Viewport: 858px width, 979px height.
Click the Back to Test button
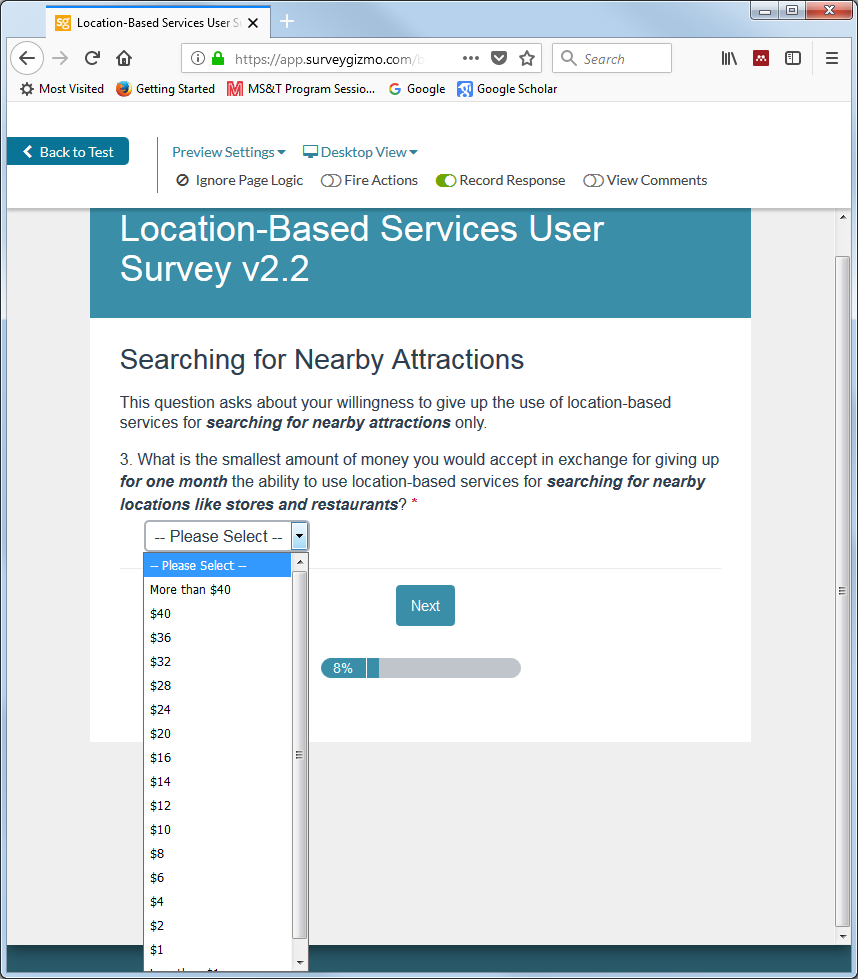click(x=68, y=152)
